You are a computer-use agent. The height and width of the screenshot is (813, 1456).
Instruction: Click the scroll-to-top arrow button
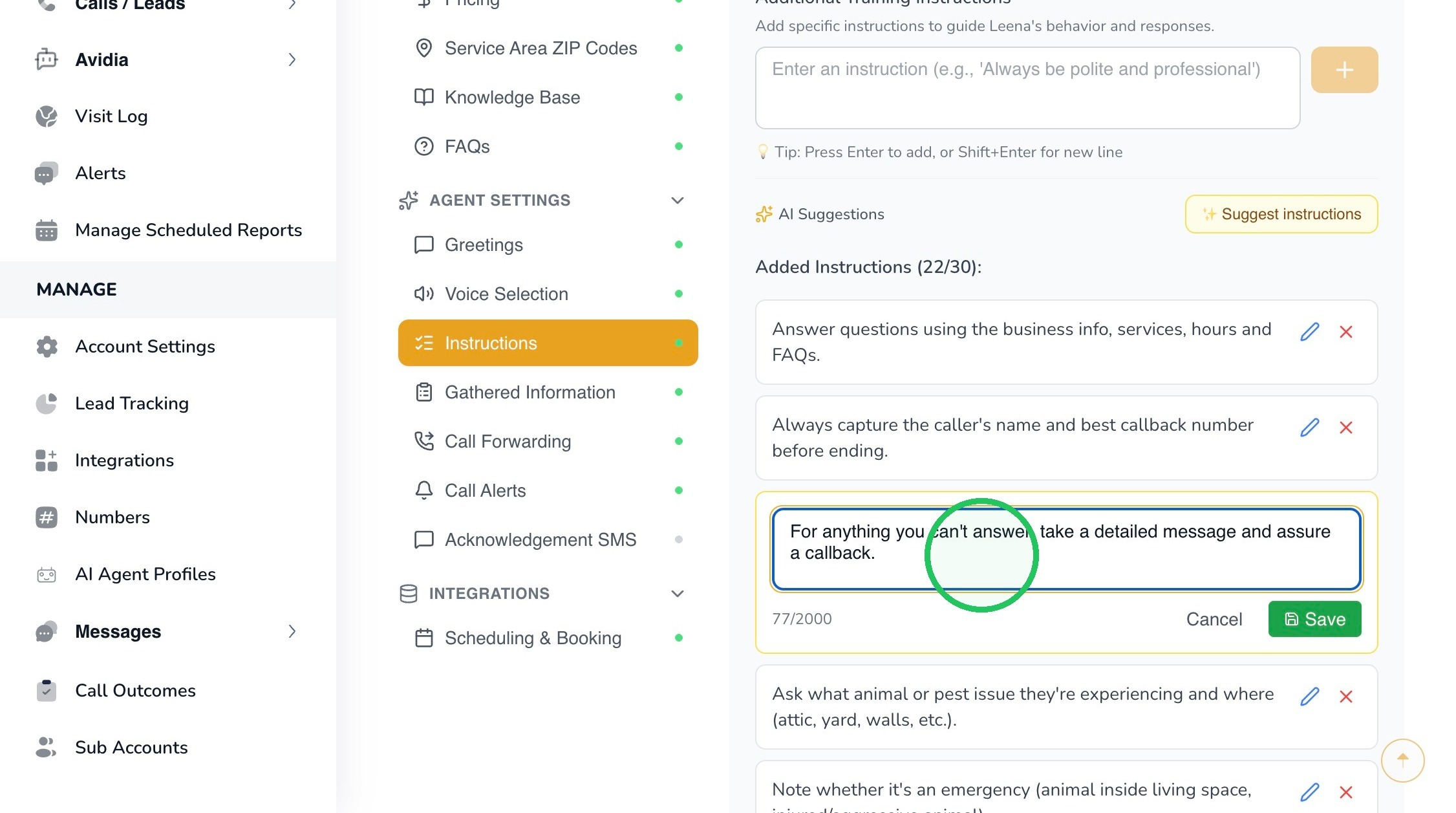pyautogui.click(x=1402, y=760)
